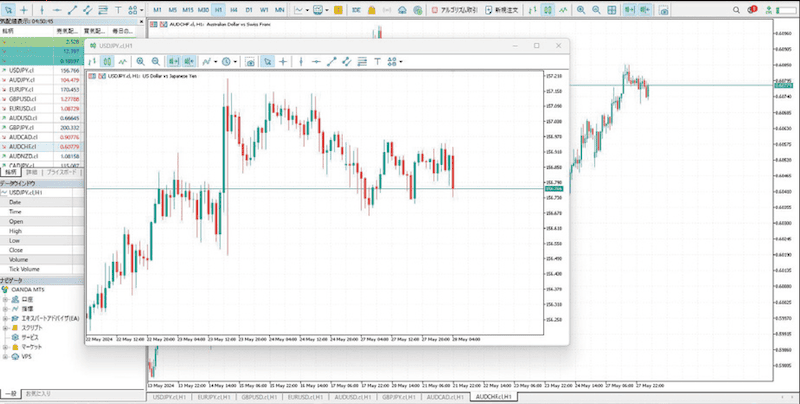Toggle algo trading (アルゴリズム取引) button
The height and width of the screenshot is (404, 800).
[x=454, y=10]
